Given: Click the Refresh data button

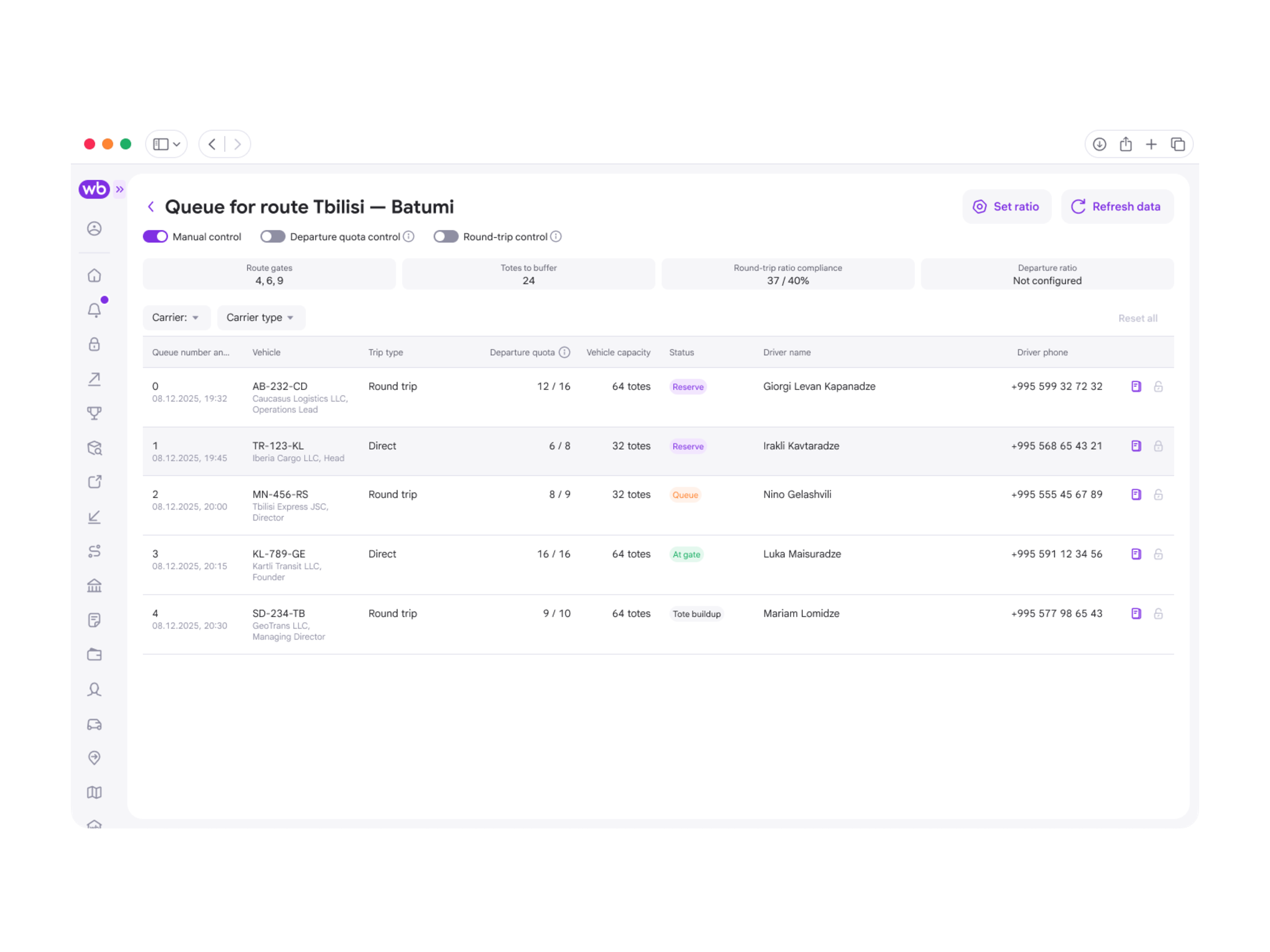Looking at the screenshot, I should [1117, 206].
